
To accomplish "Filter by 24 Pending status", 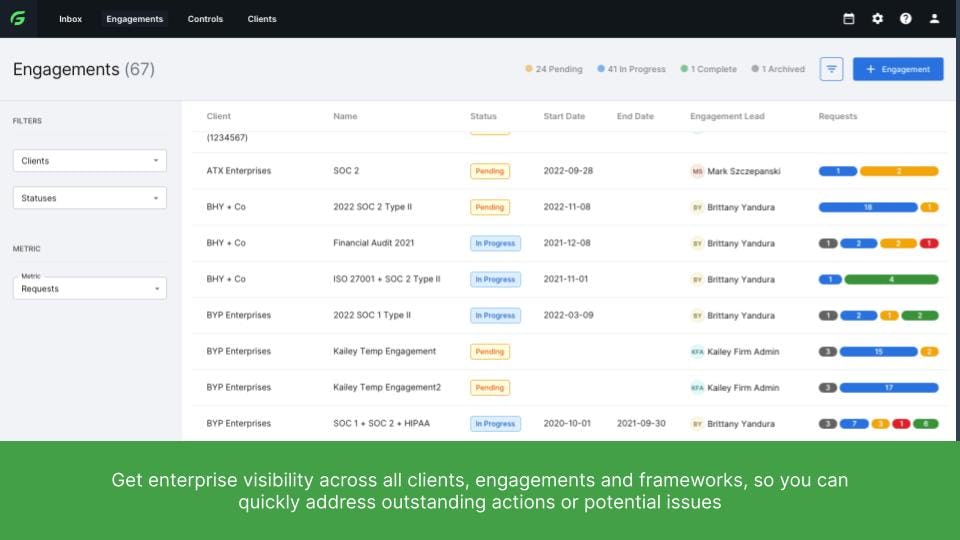I will pyautogui.click(x=554, y=69).
